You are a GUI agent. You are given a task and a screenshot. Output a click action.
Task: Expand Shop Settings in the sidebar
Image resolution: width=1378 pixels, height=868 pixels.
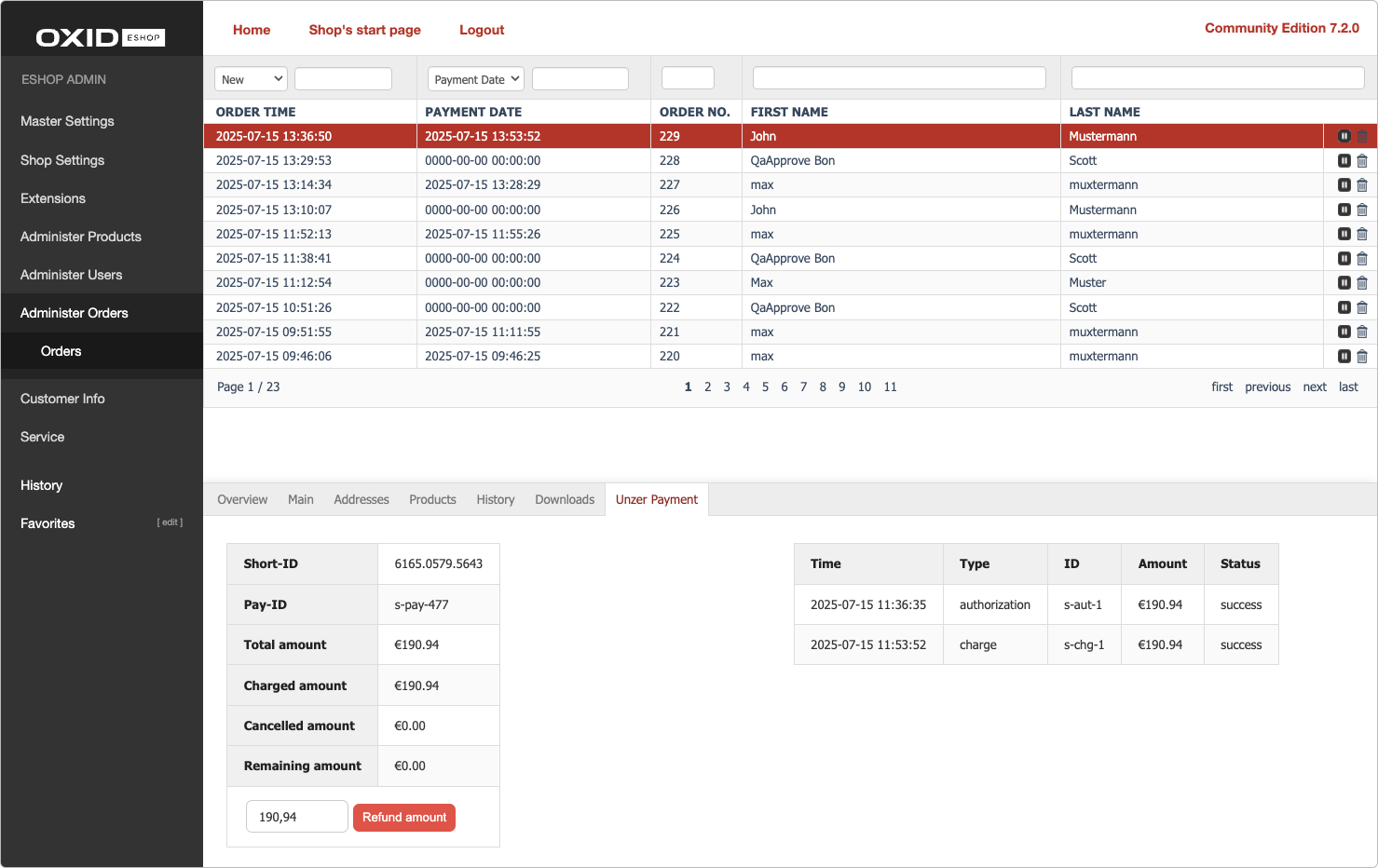62,160
